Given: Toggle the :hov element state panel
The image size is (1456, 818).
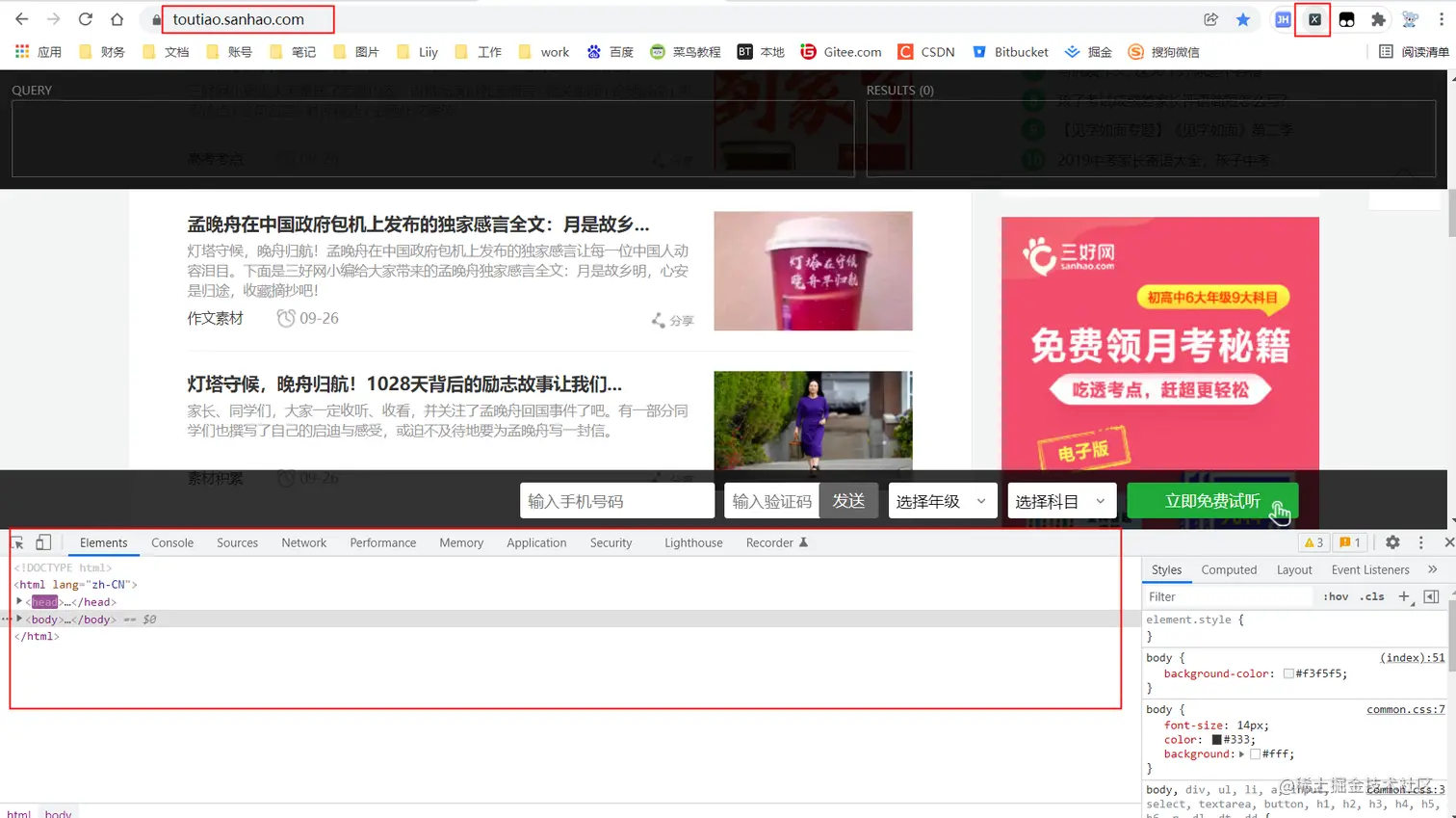Looking at the screenshot, I should click(1336, 597).
